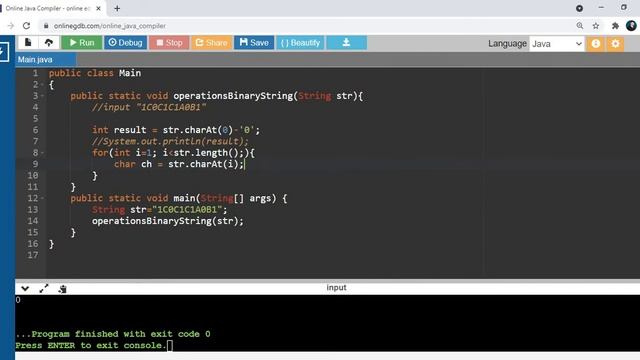Click 'char ch = str.charAt(i);' on line 9

(179, 164)
